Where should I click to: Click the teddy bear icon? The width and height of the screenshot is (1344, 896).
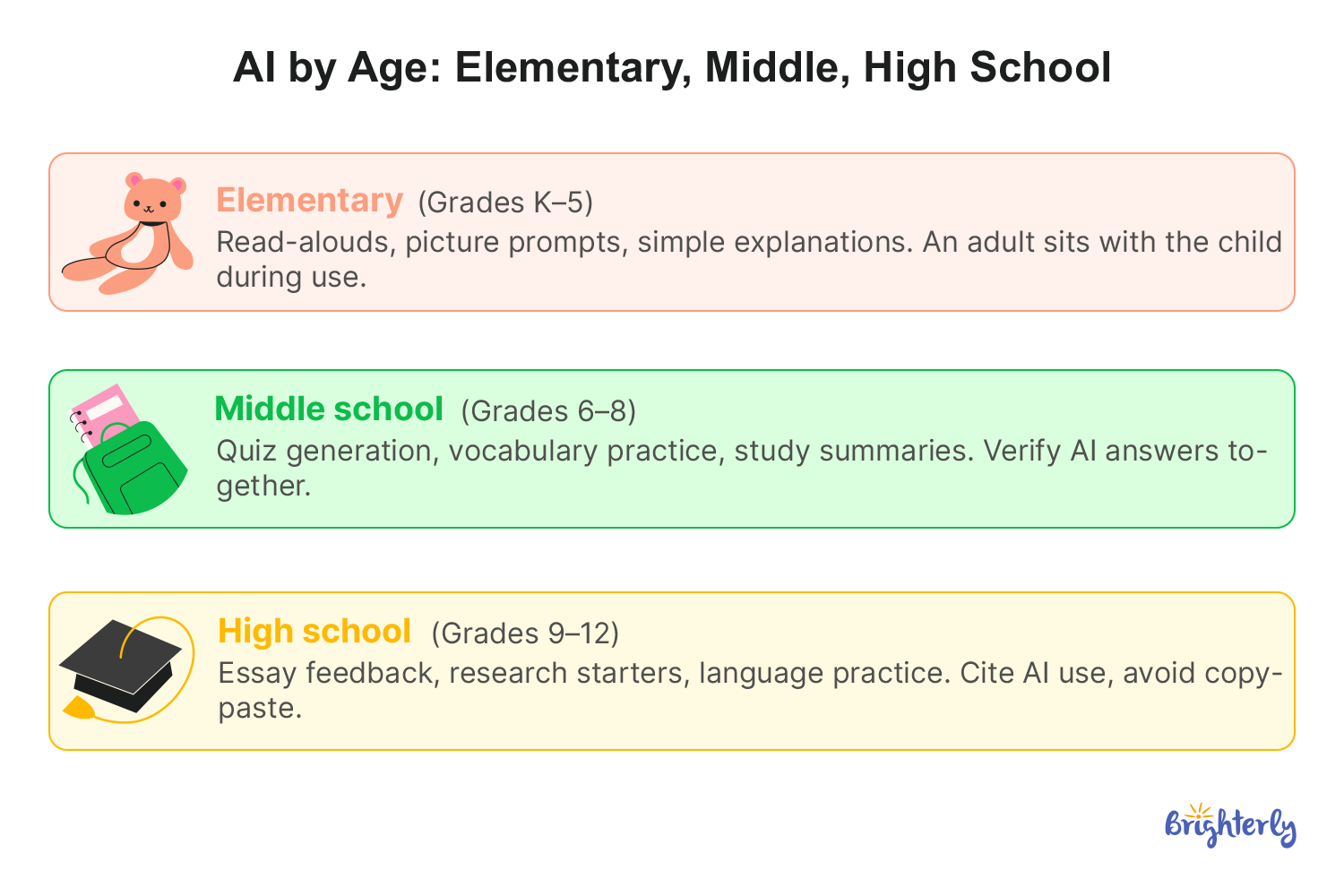coord(127,233)
